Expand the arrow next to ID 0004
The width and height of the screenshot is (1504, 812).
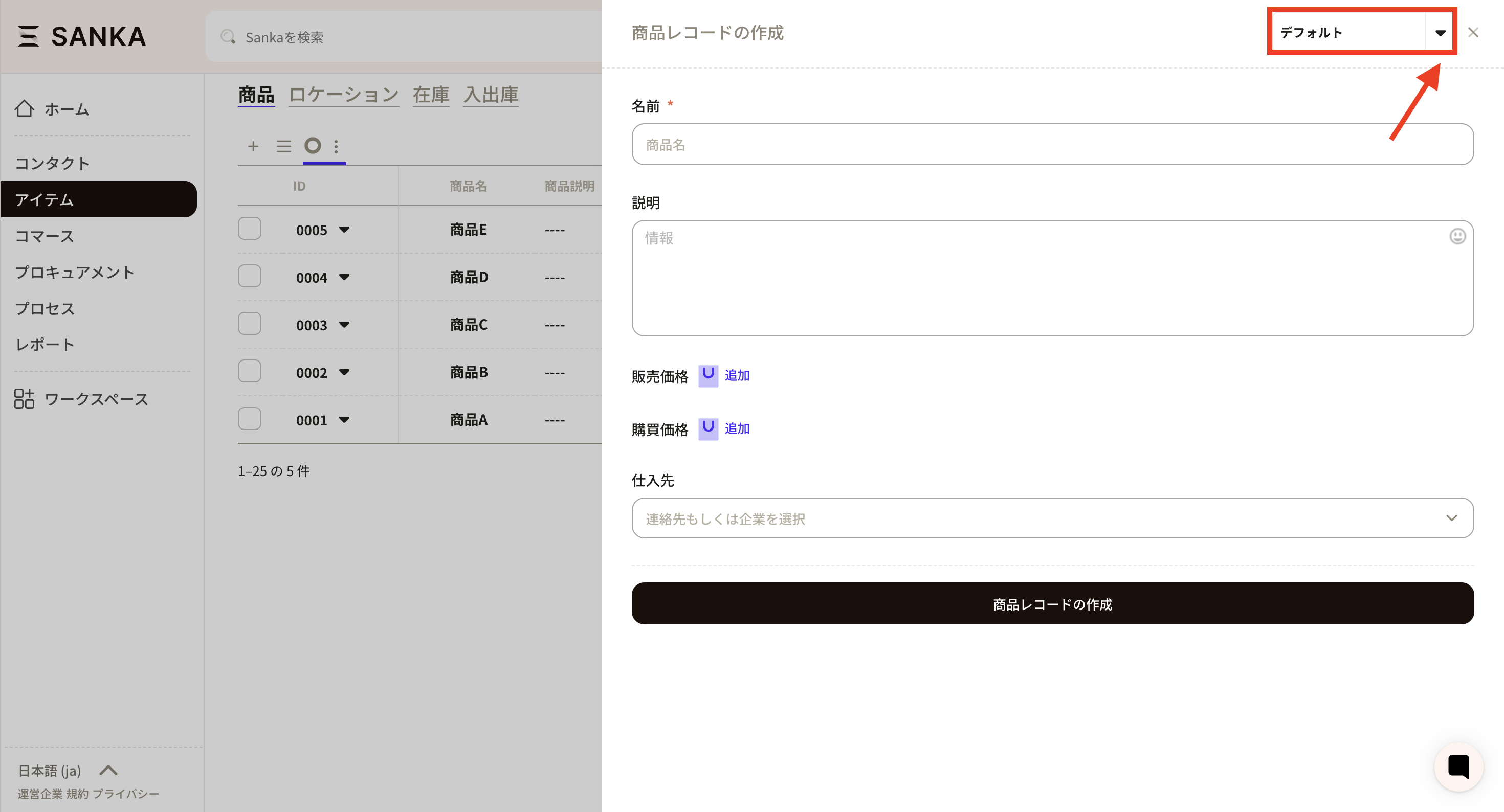344,277
